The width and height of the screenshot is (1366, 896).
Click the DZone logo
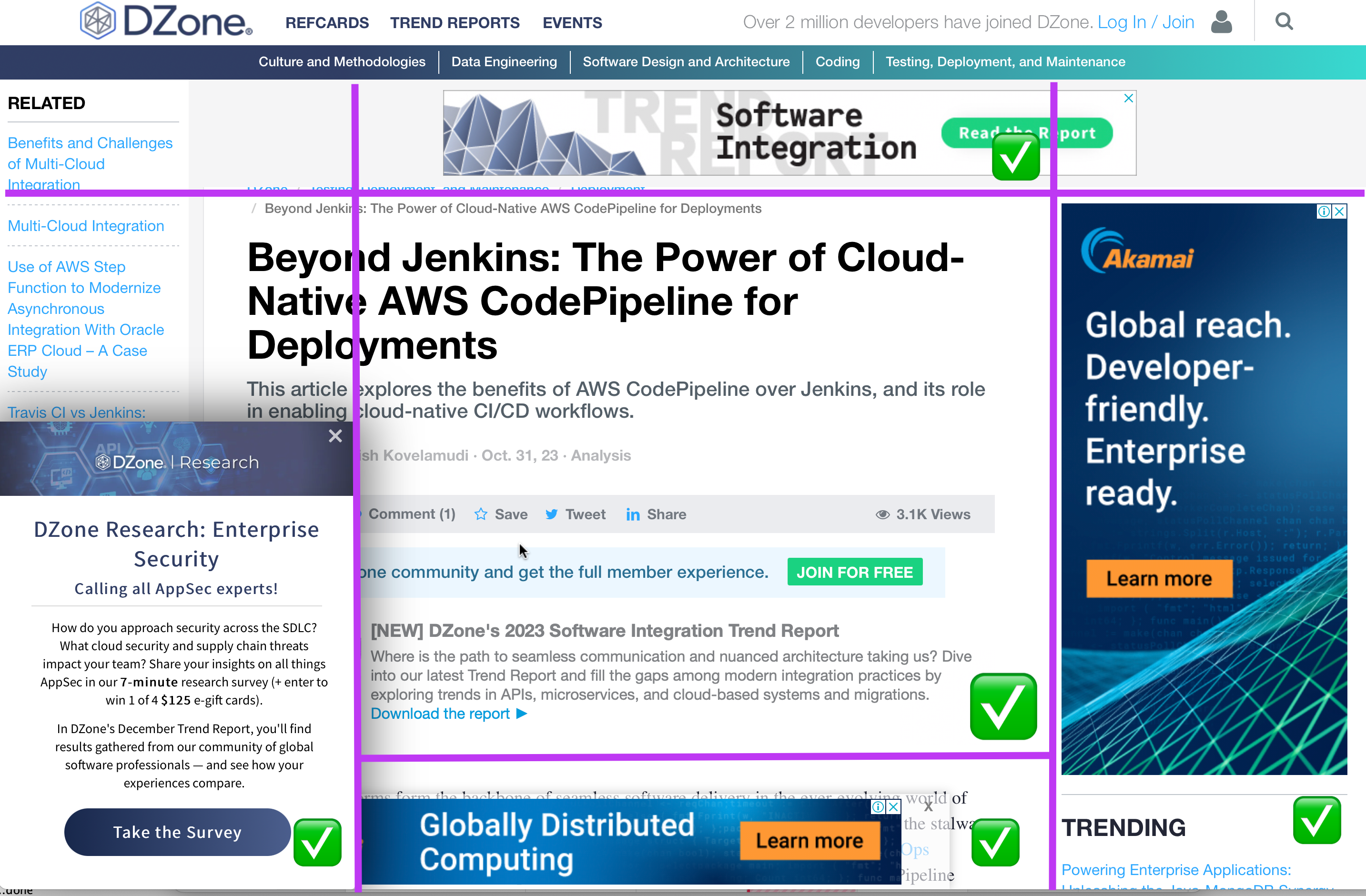point(166,21)
